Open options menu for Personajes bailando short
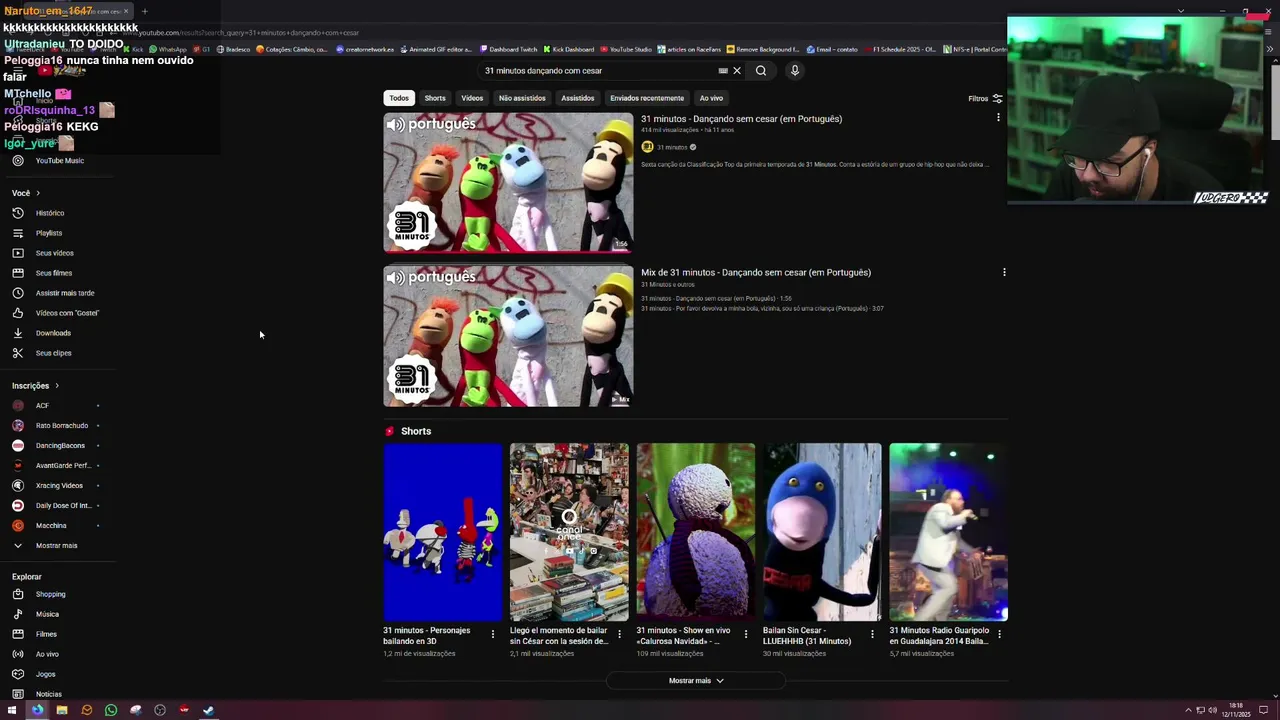 pos(492,634)
